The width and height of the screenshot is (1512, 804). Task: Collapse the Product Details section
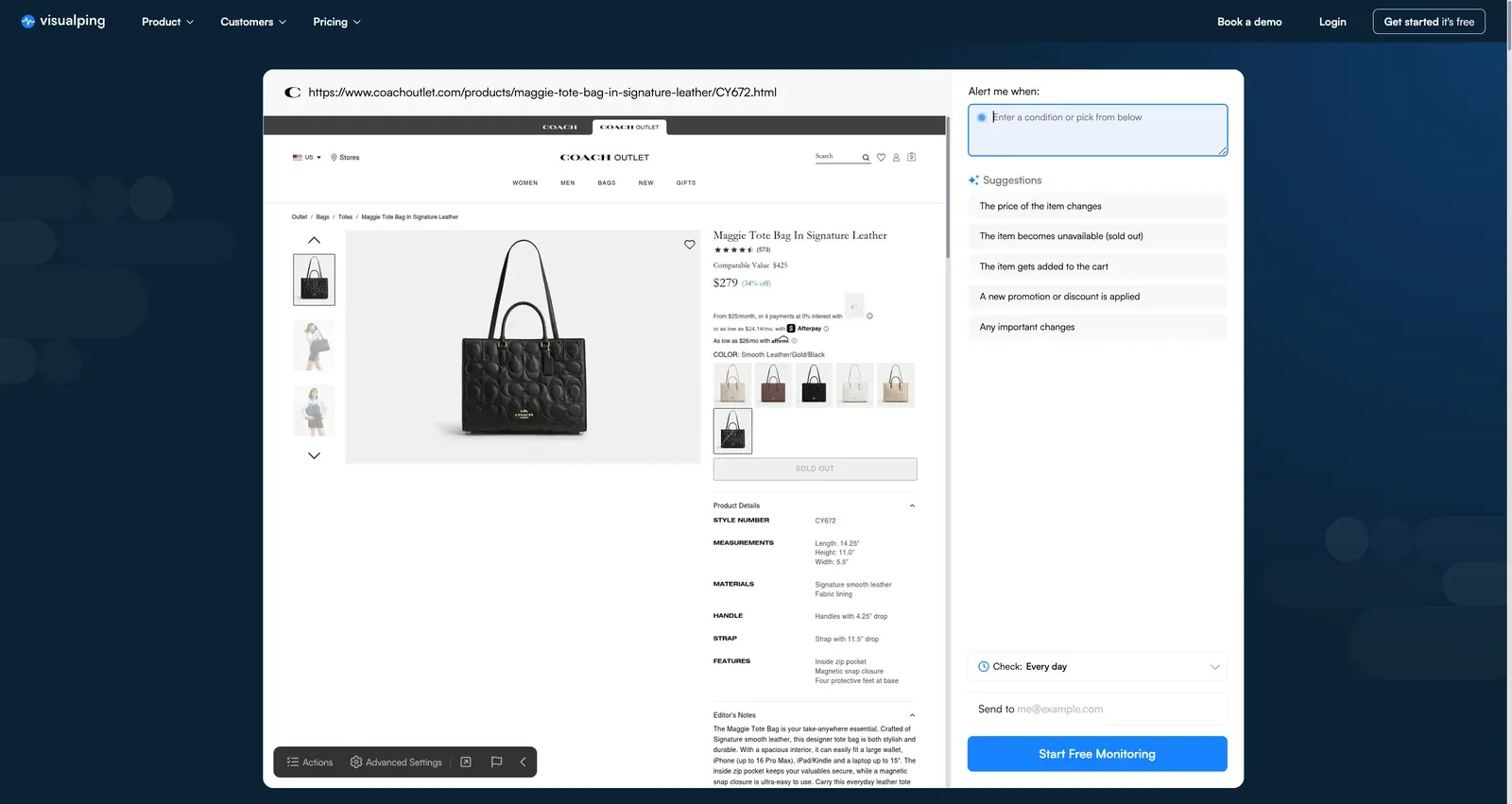(x=912, y=505)
